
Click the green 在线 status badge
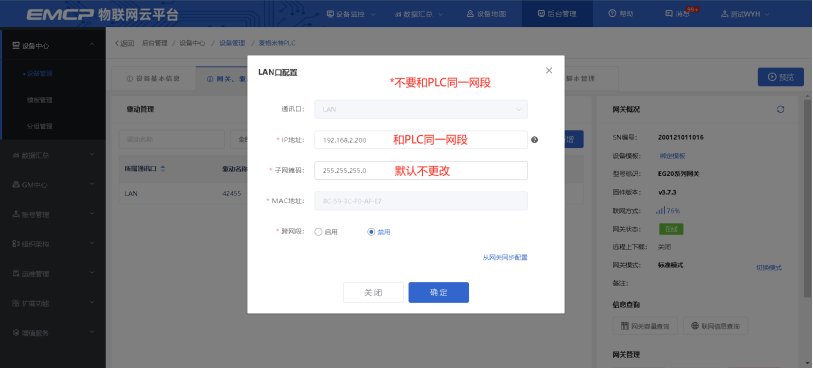[x=671, y=229]
